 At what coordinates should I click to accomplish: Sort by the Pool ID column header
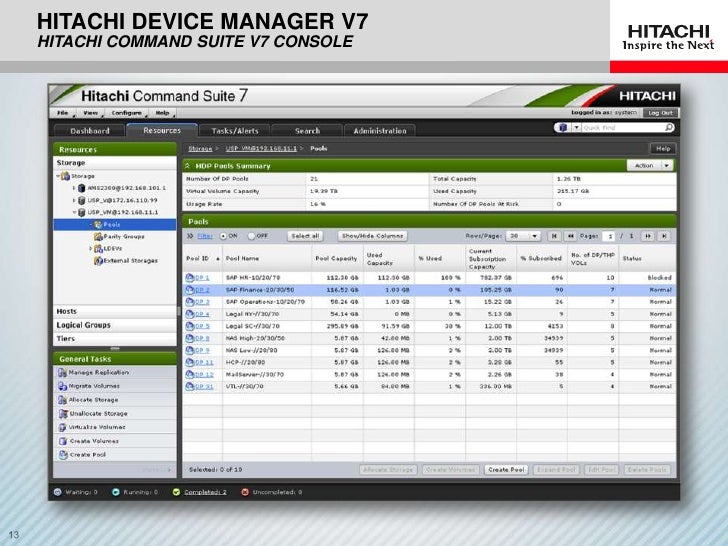pyautogui.click(x=202, y=258)
